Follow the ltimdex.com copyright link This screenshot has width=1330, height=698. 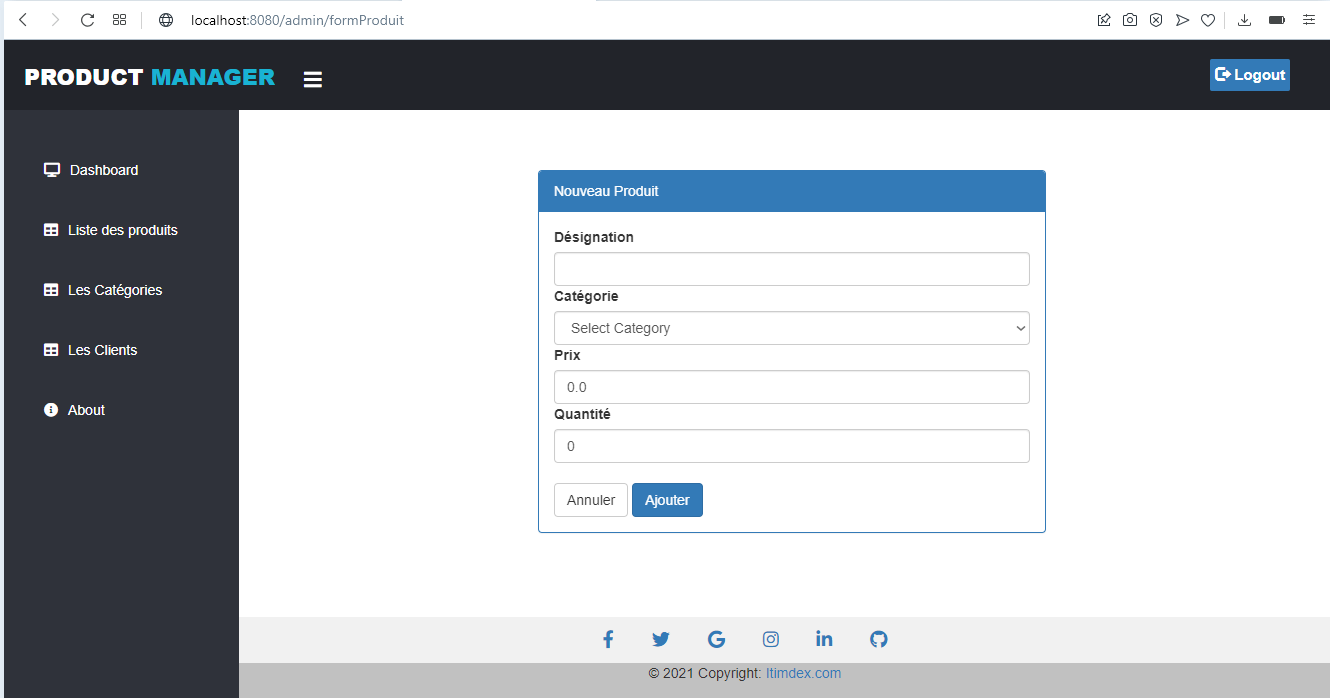pos(803,673)
